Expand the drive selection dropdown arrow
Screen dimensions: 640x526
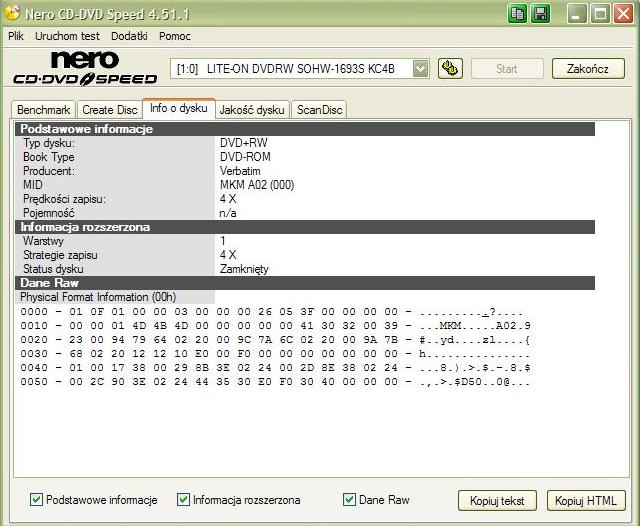[420, 68]
